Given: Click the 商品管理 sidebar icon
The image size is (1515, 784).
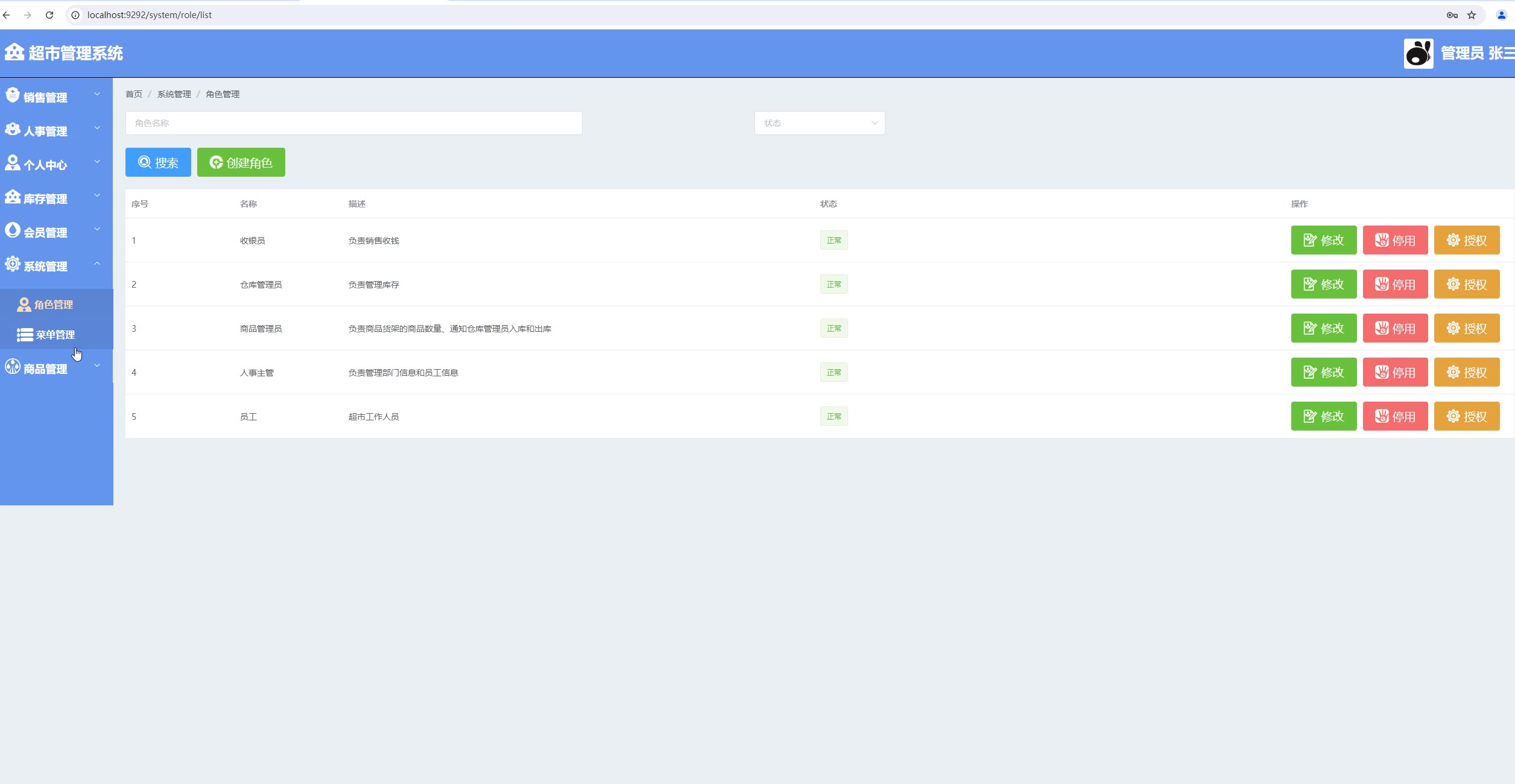Looking at the screenshot, I should point(13,367).
